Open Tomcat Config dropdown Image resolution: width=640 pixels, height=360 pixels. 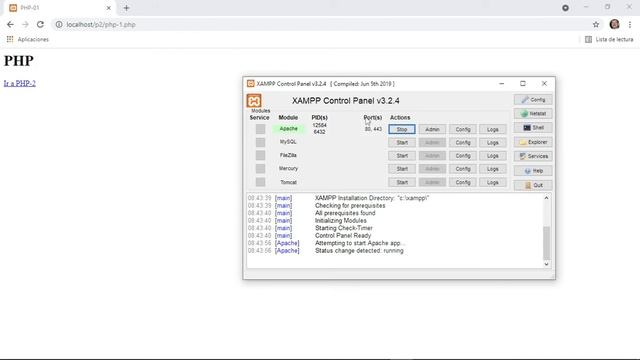click(463, 182)
